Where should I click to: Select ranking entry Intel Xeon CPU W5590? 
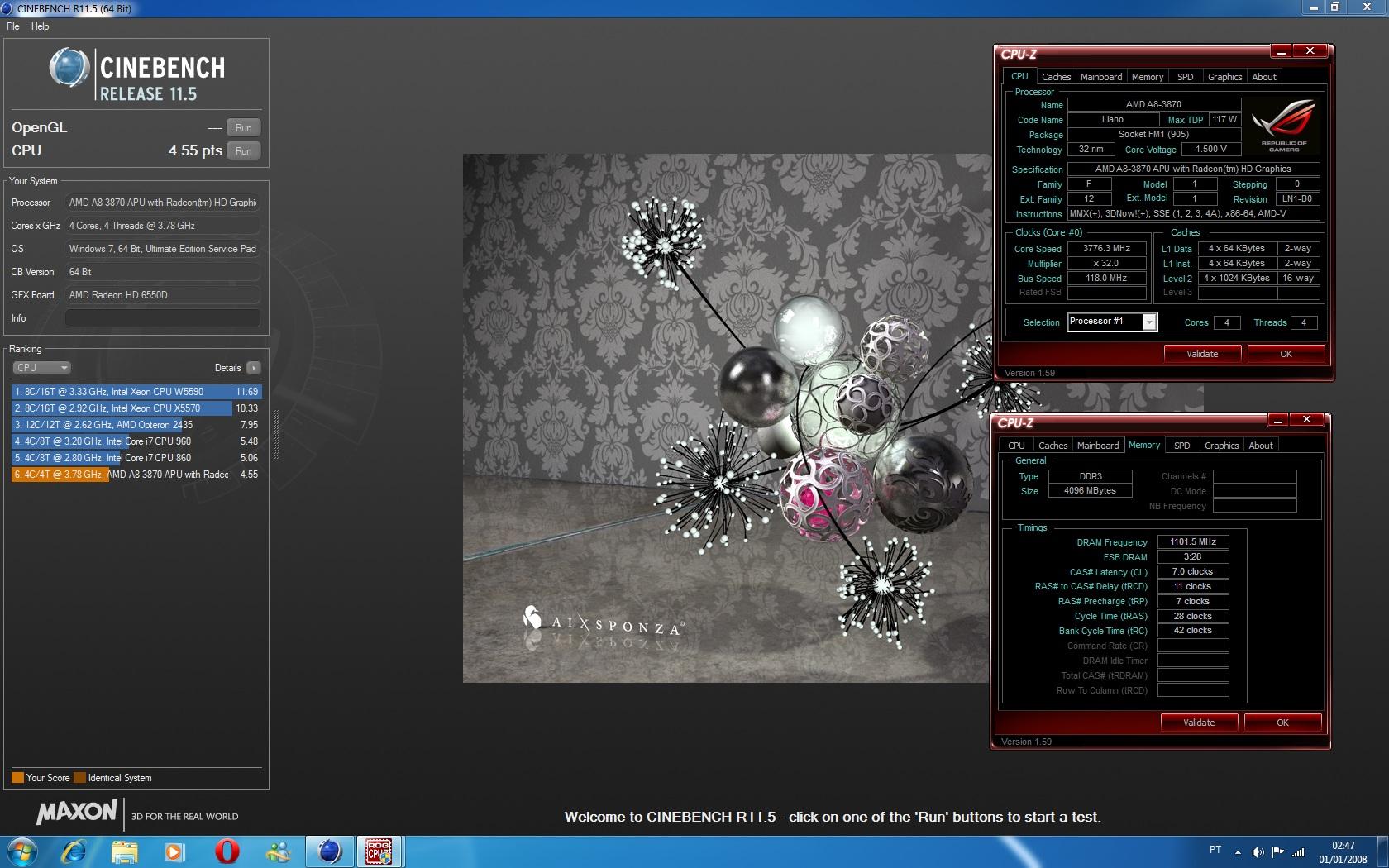coord(136,392)
